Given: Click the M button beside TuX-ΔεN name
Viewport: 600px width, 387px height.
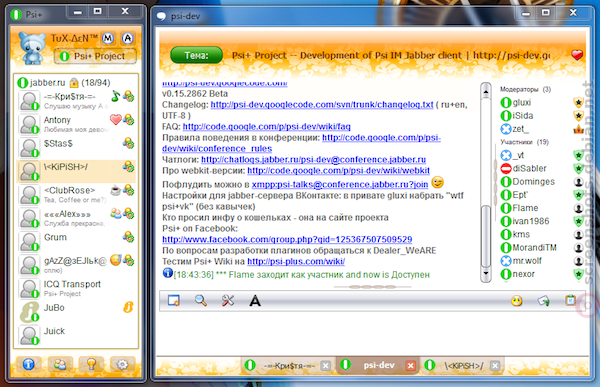Looking at the screenshot, I should pyautogui.click(x=108, y=38).
